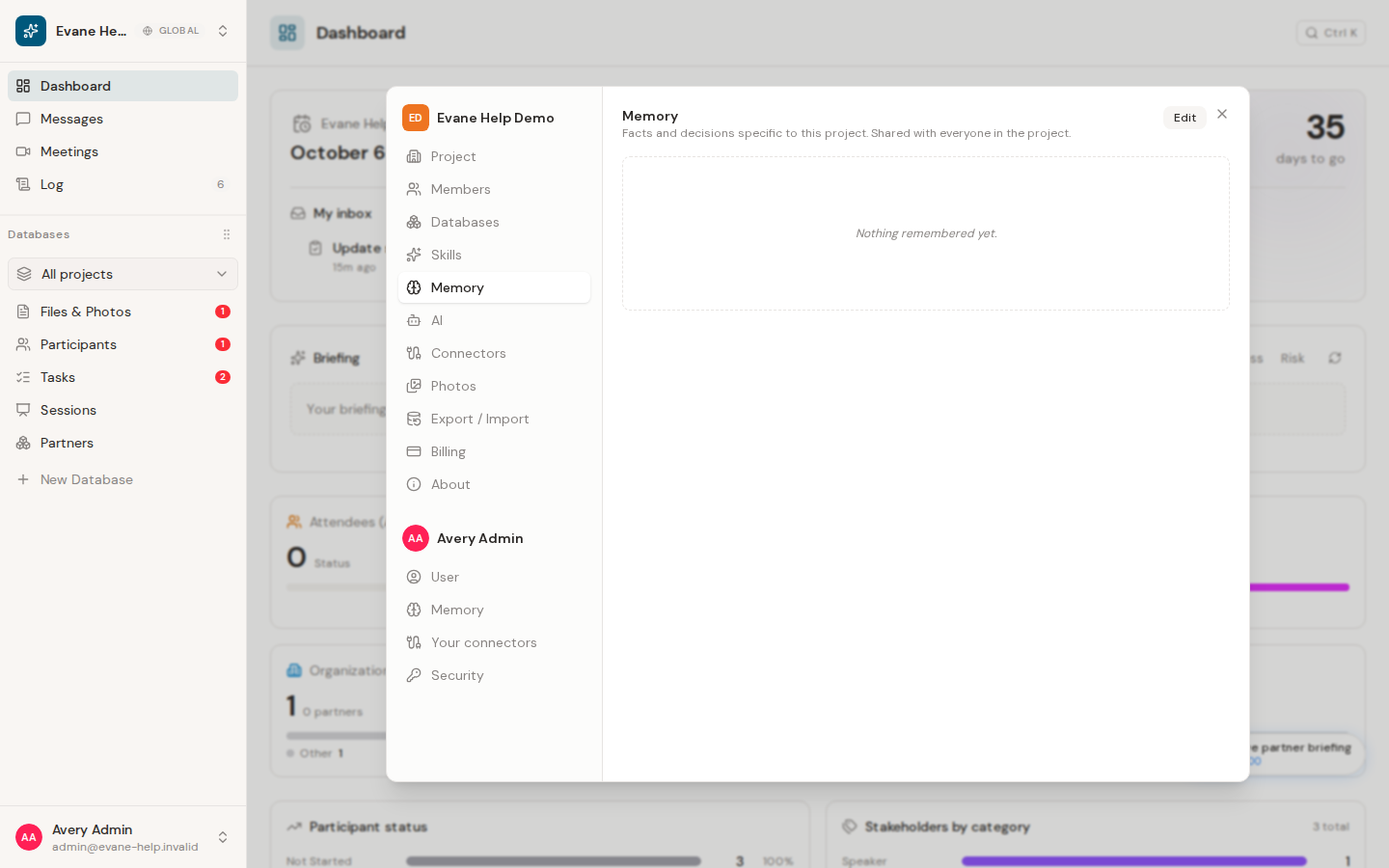Close the settings modal with the X
Screen dimensions: 1389x868
coord(1222,114)
